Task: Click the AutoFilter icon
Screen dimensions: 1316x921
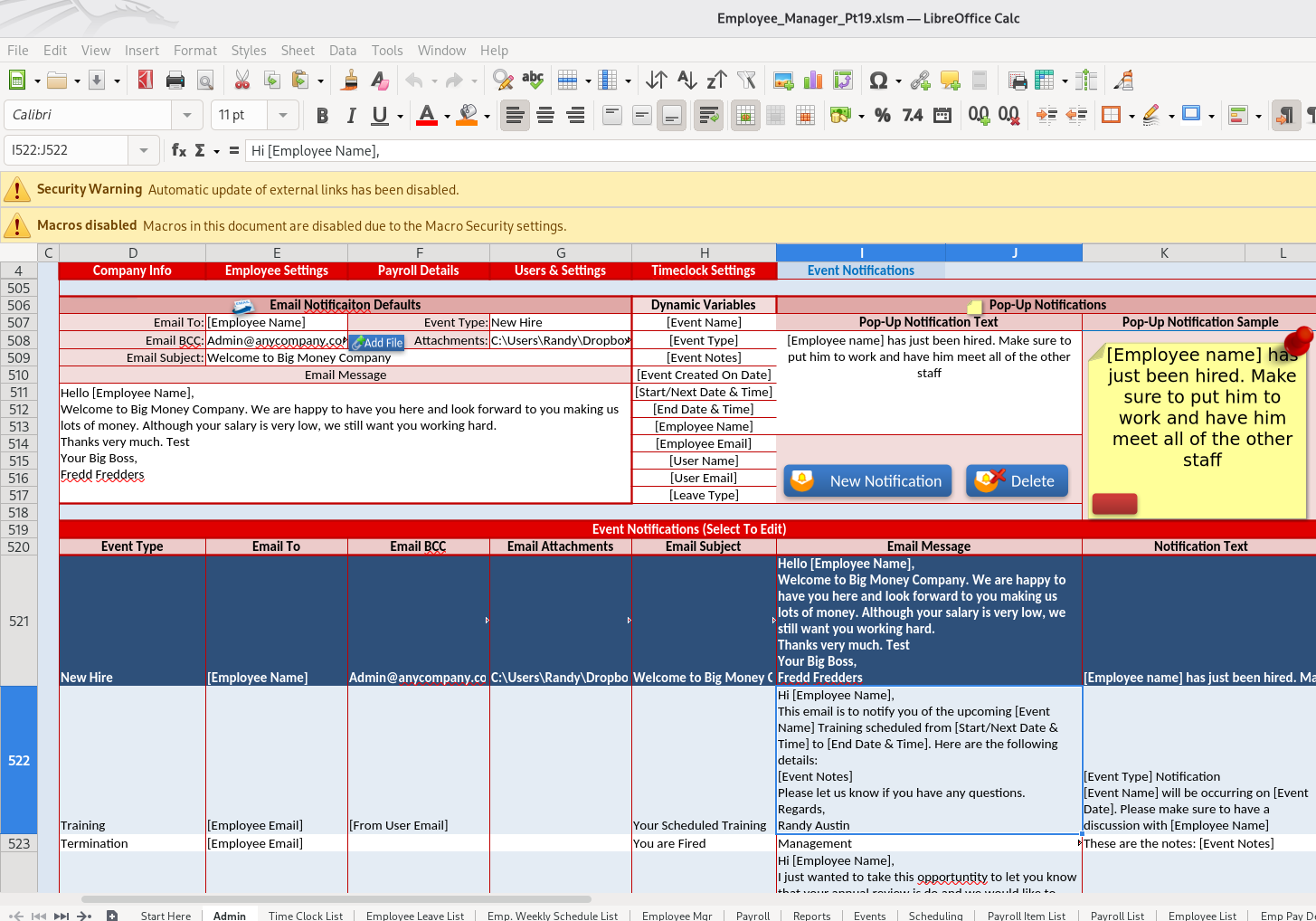Action: (747, 80)
